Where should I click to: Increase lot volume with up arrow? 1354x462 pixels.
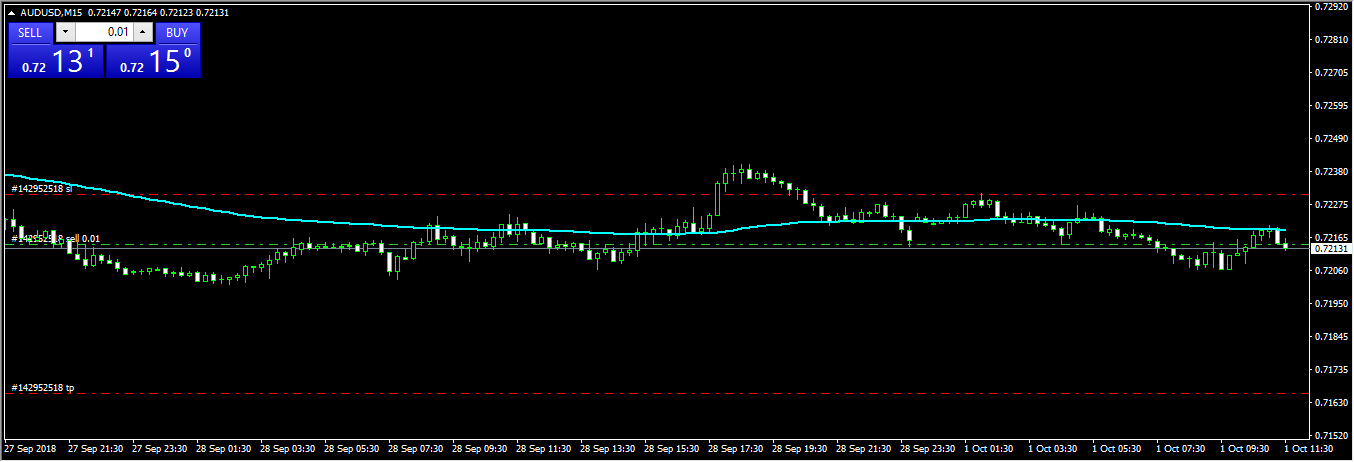point(142,32)
